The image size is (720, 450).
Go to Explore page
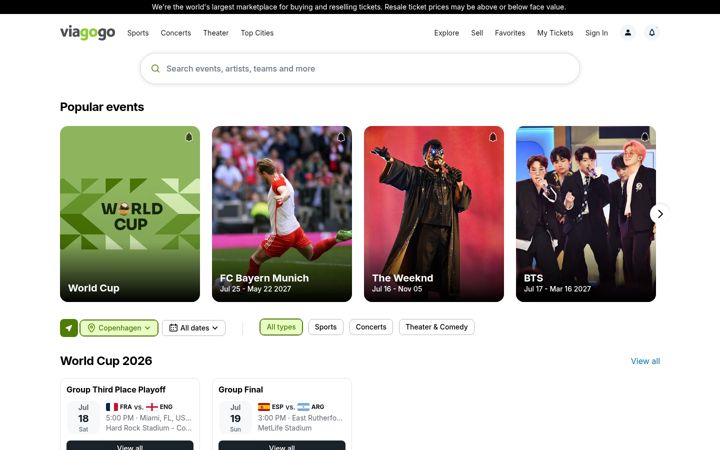[446, 33]
